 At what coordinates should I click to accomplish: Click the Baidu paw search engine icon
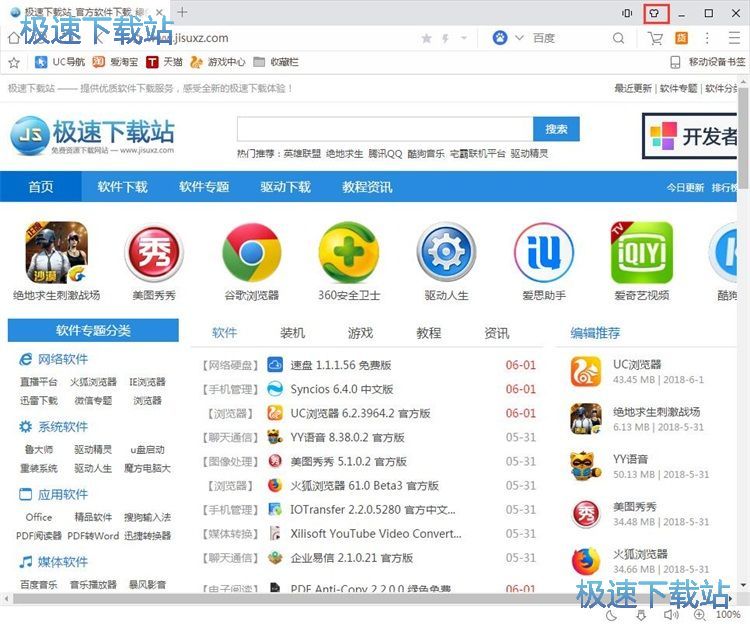pos(500,38)
